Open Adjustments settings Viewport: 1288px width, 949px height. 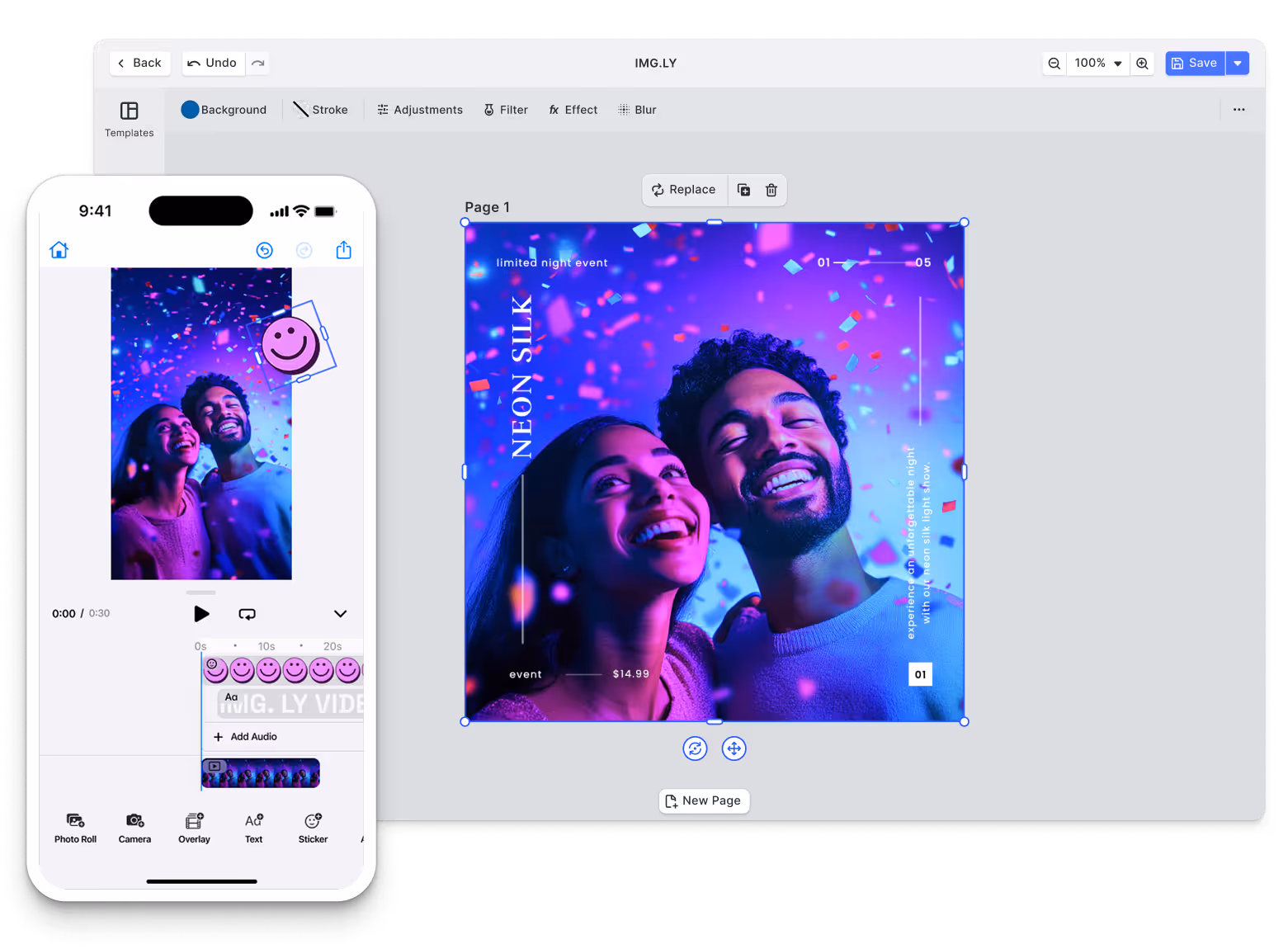(420, 110)
